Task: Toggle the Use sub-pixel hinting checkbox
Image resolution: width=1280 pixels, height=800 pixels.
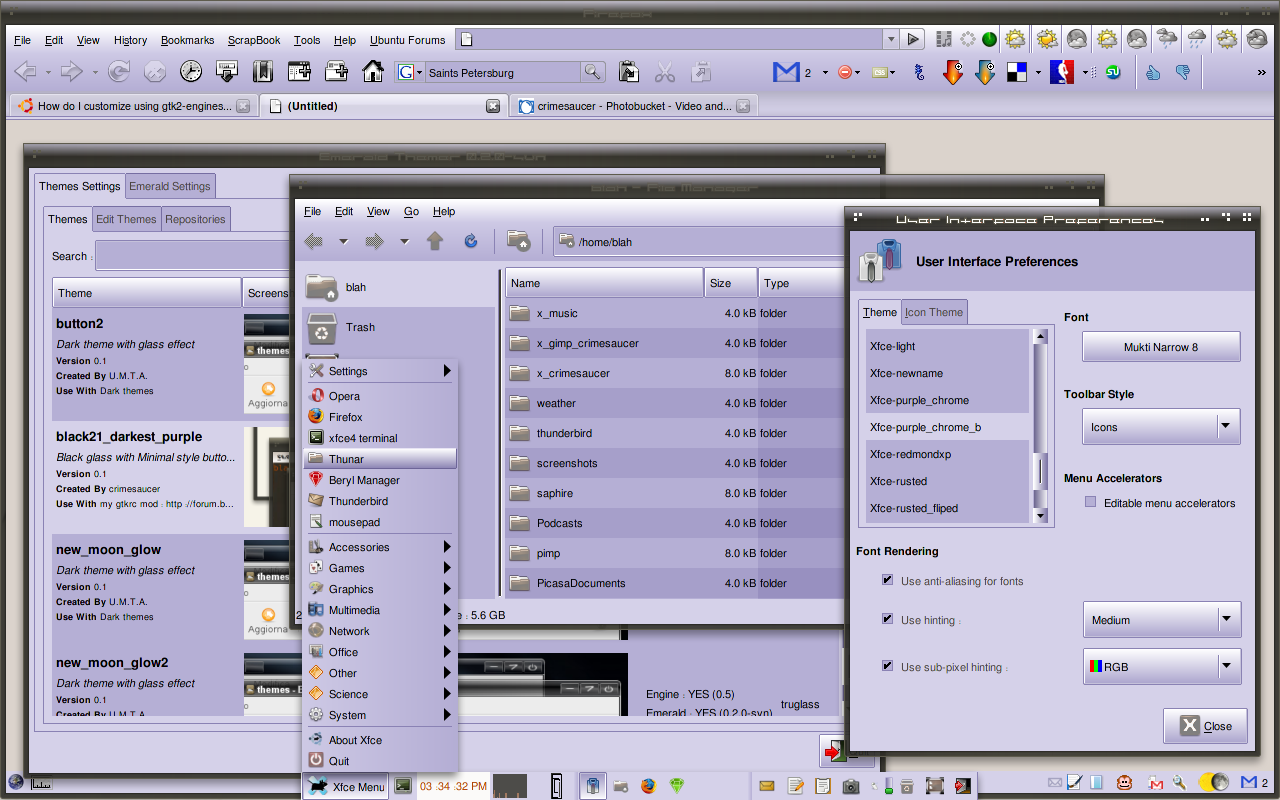Action: 888,666
